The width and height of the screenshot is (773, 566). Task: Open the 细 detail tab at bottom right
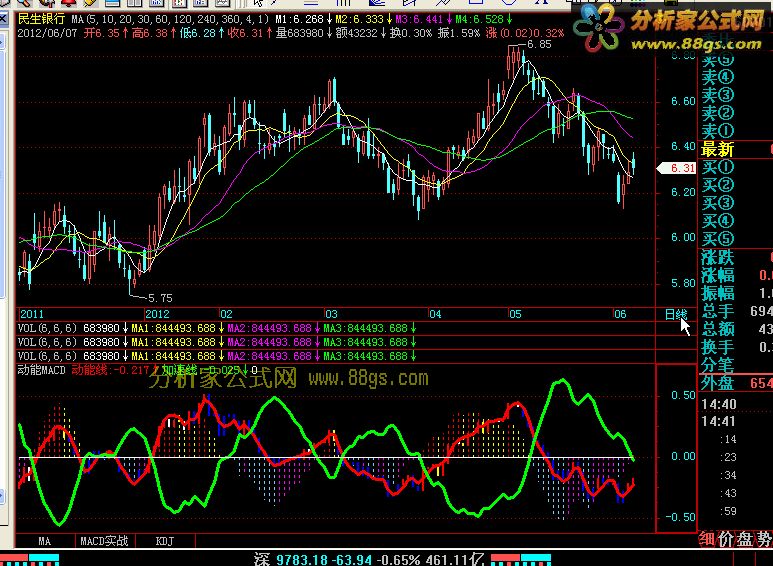click(707, 539)
